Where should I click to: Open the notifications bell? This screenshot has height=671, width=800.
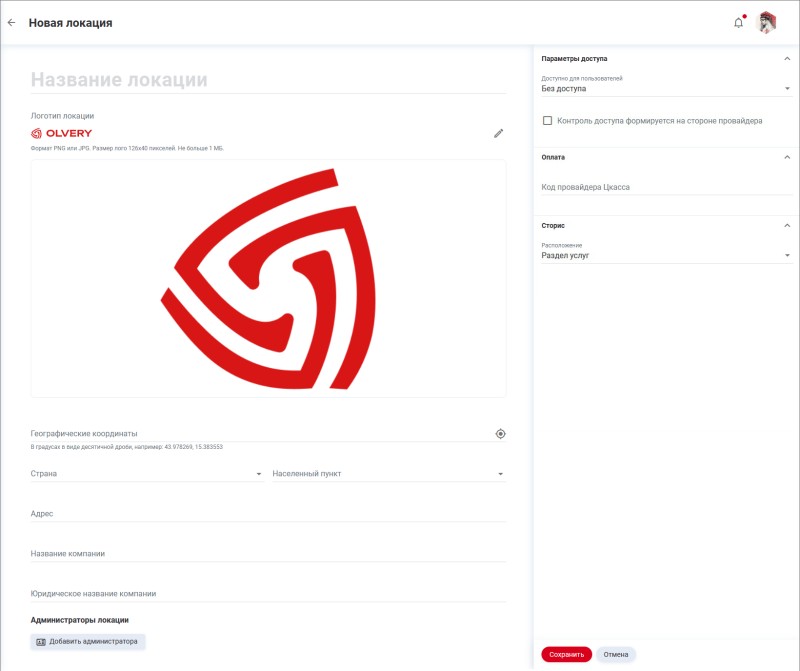point(738,22)
